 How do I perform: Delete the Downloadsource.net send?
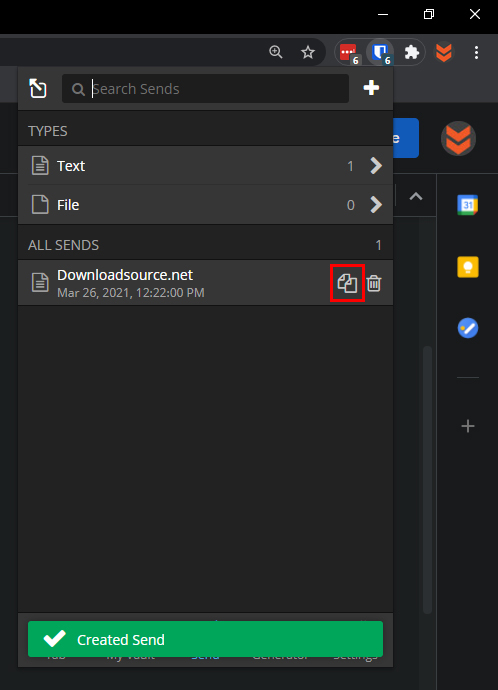(374, 283)
